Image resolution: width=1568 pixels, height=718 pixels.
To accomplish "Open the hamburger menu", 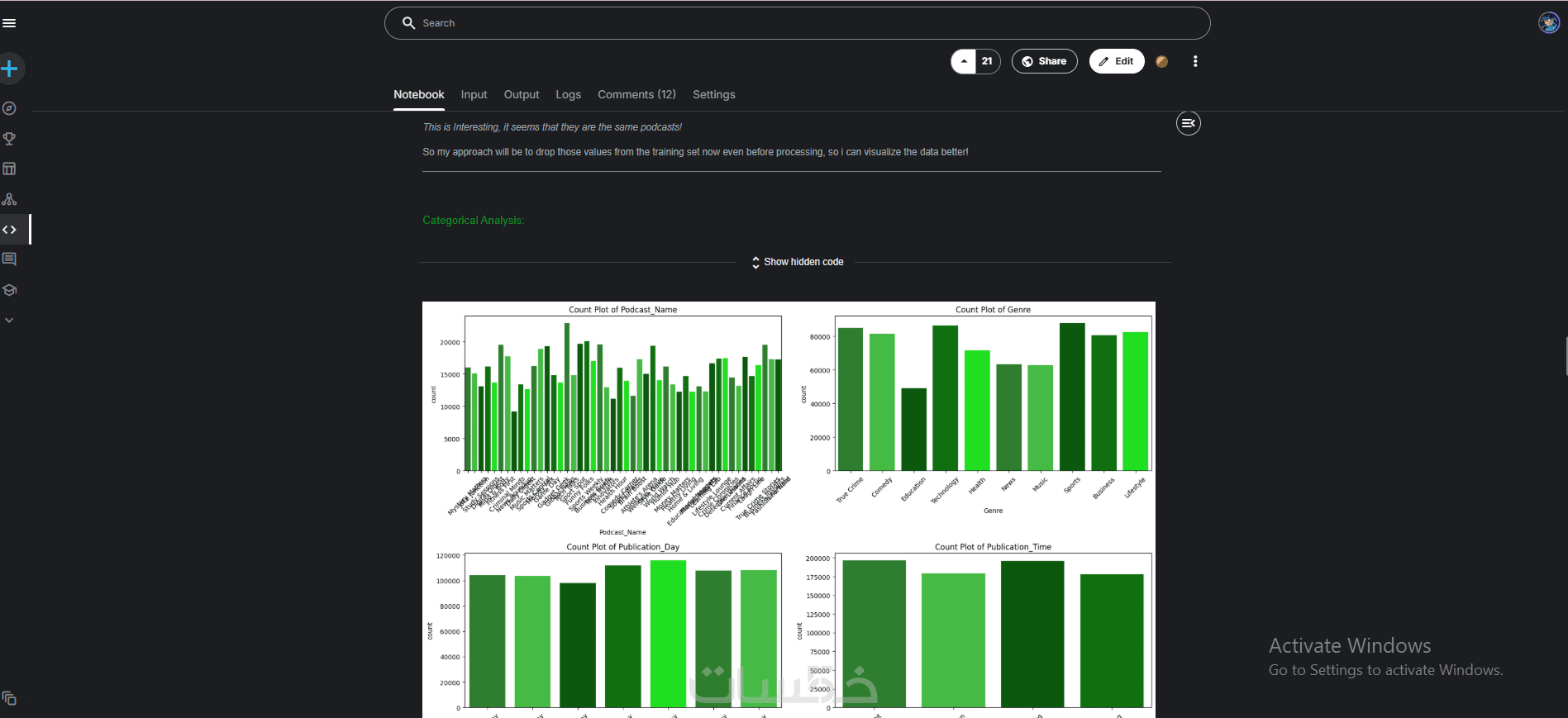I will (9, 23).
